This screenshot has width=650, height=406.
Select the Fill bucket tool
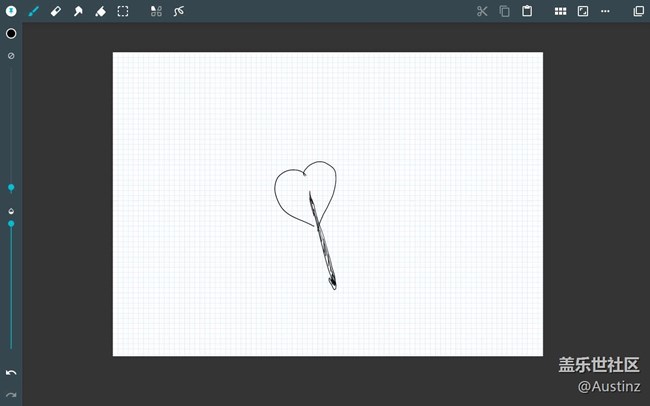point(100,11)
